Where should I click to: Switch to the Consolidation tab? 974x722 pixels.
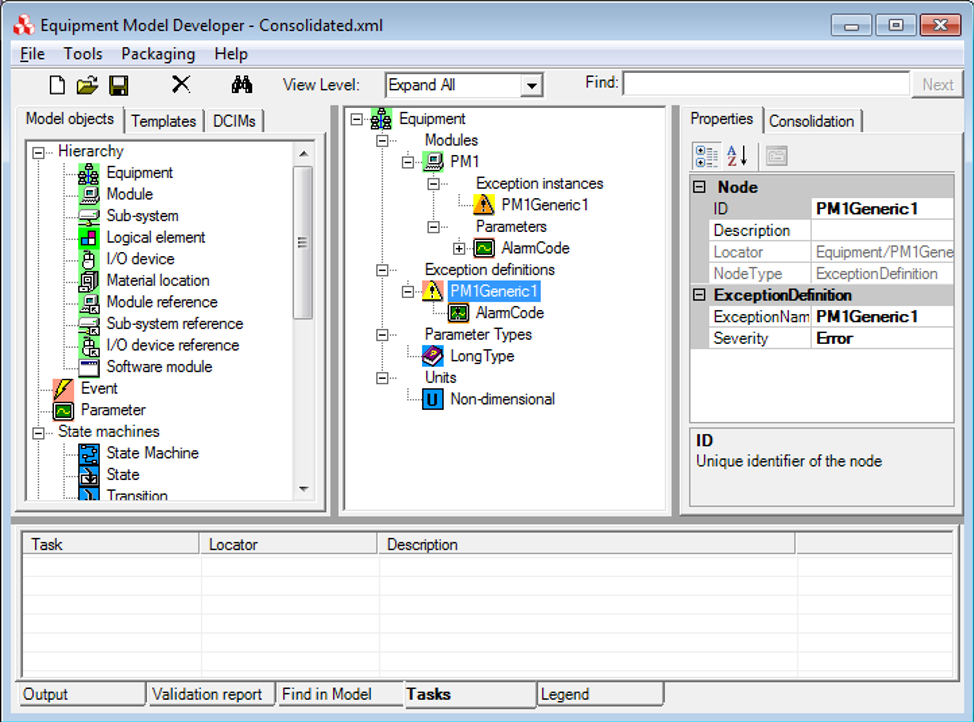pos(811,121)
